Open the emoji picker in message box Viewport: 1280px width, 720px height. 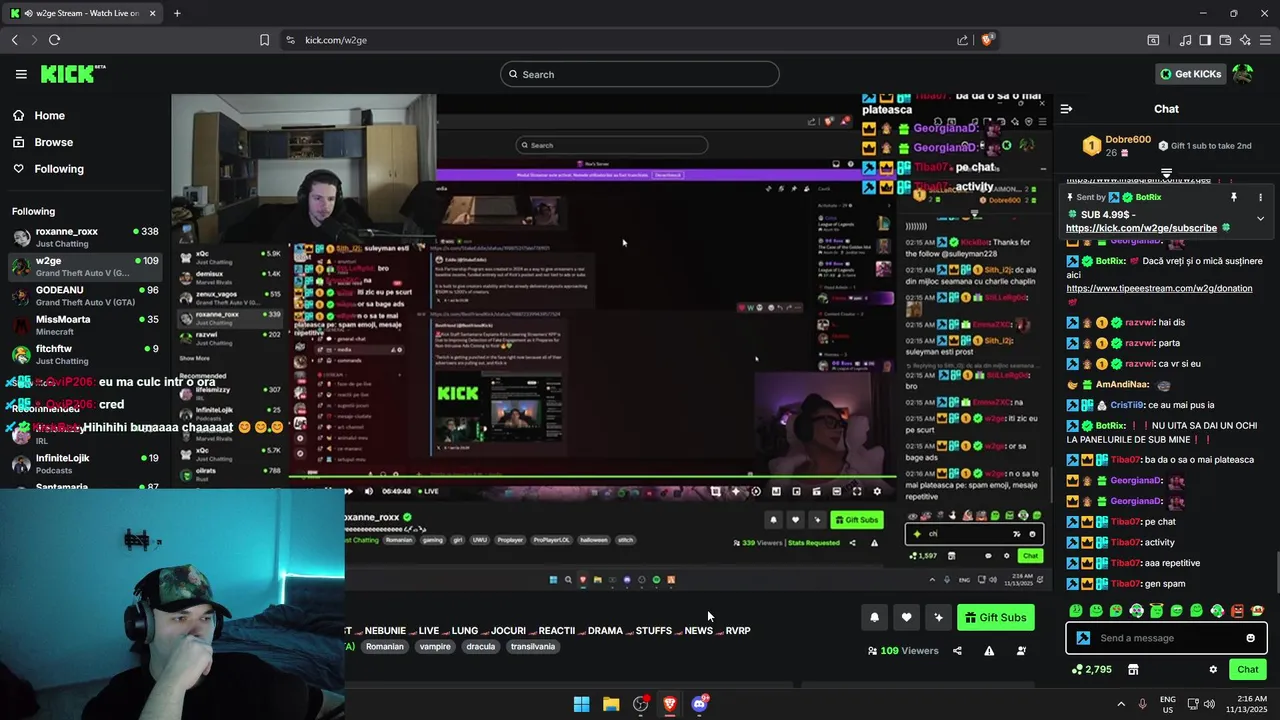pyautogui.click(x=1250, y=638)
